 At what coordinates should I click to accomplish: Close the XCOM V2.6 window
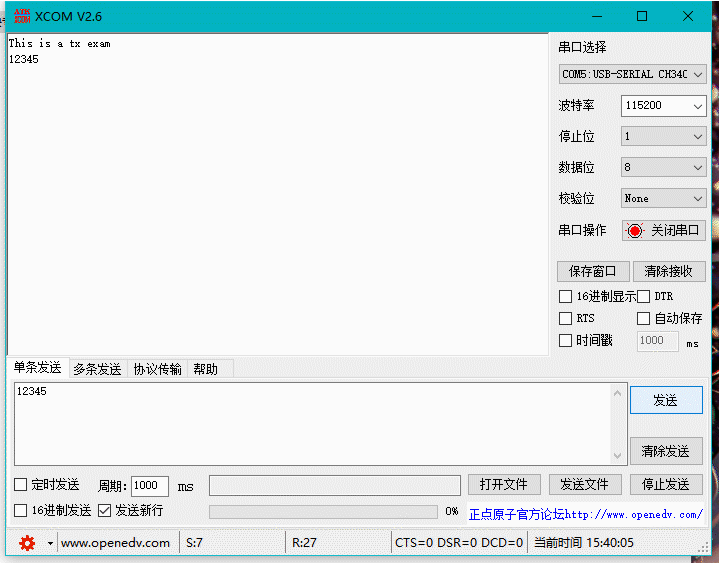click(688, 17)
